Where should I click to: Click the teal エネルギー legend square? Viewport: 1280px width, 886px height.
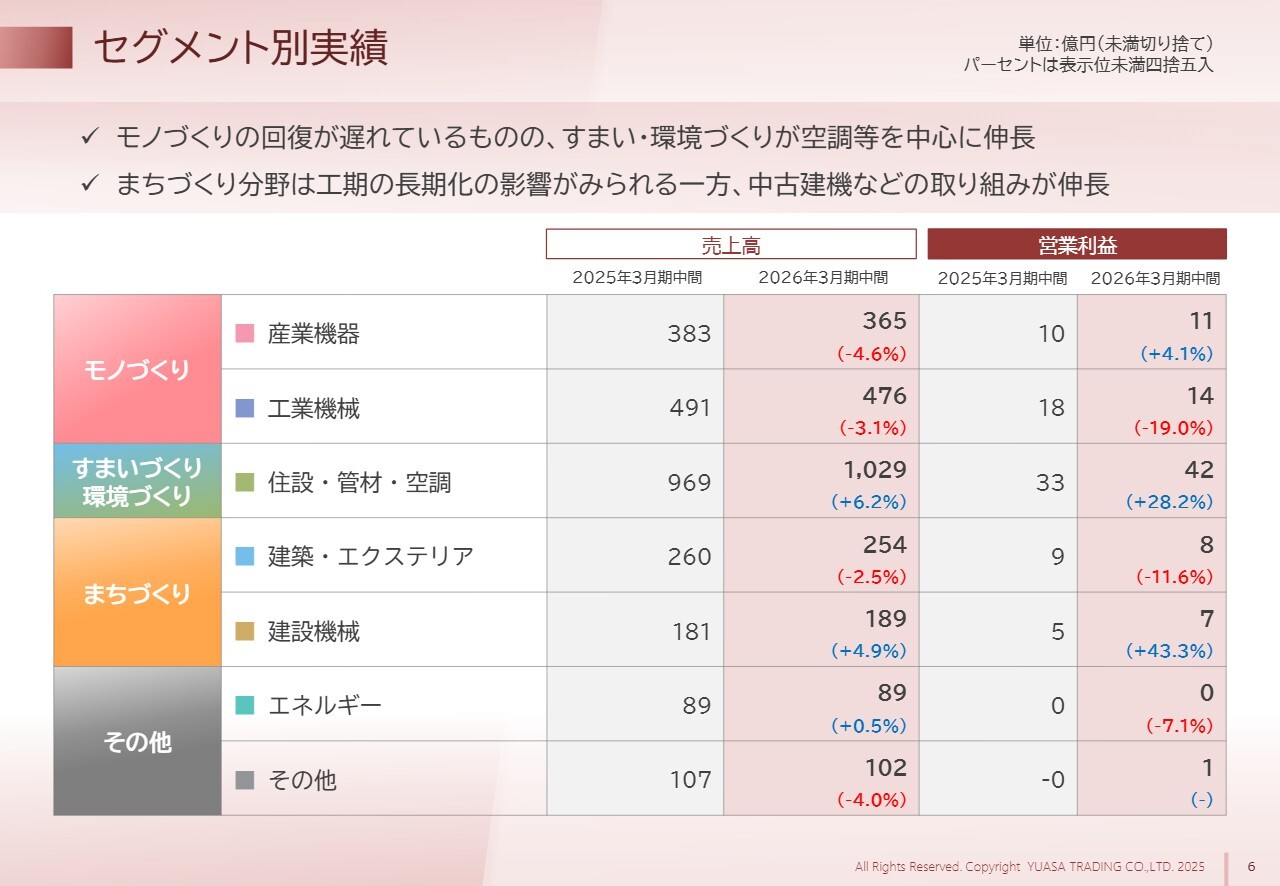tap(245, 706)
